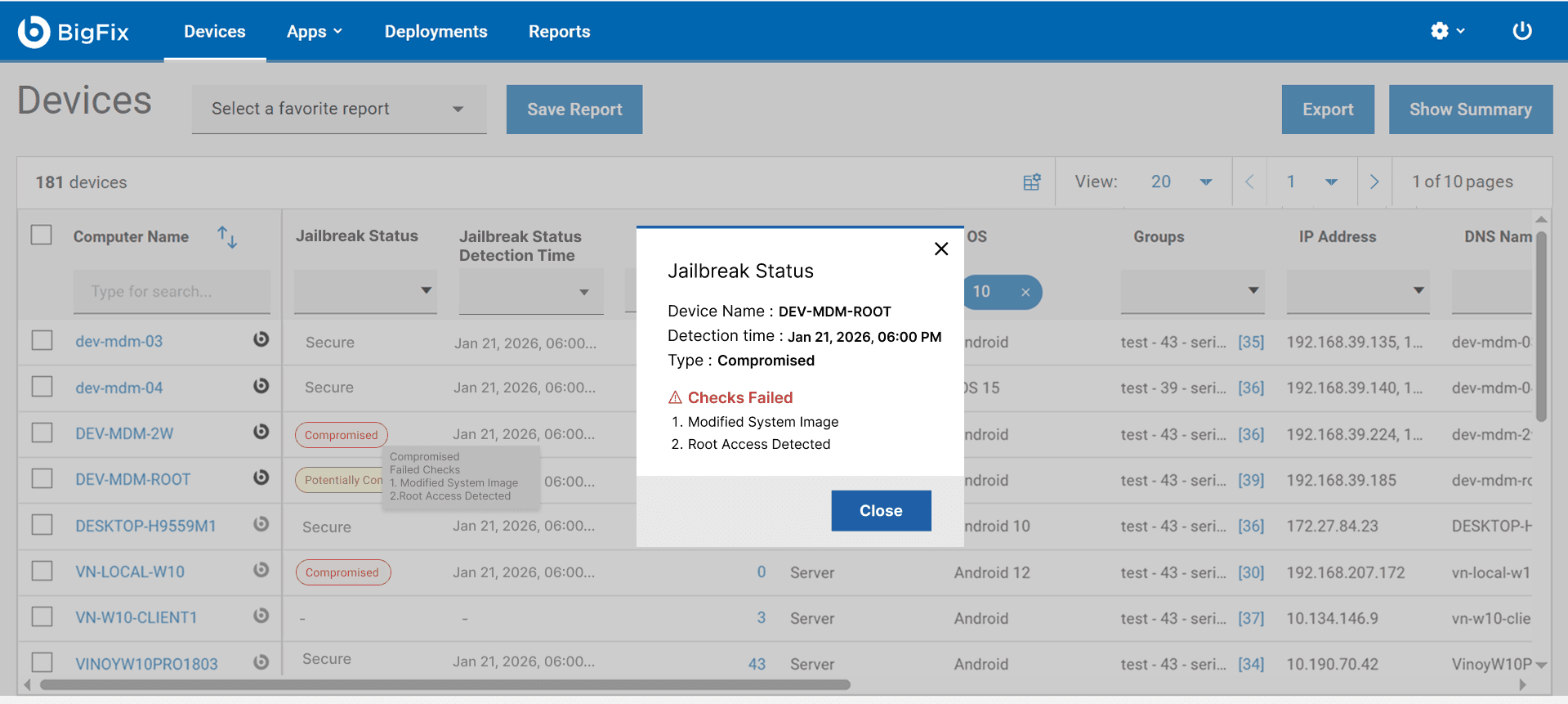Open the Reports tab
Screen dimensions: 1568x704
(560, 32)
